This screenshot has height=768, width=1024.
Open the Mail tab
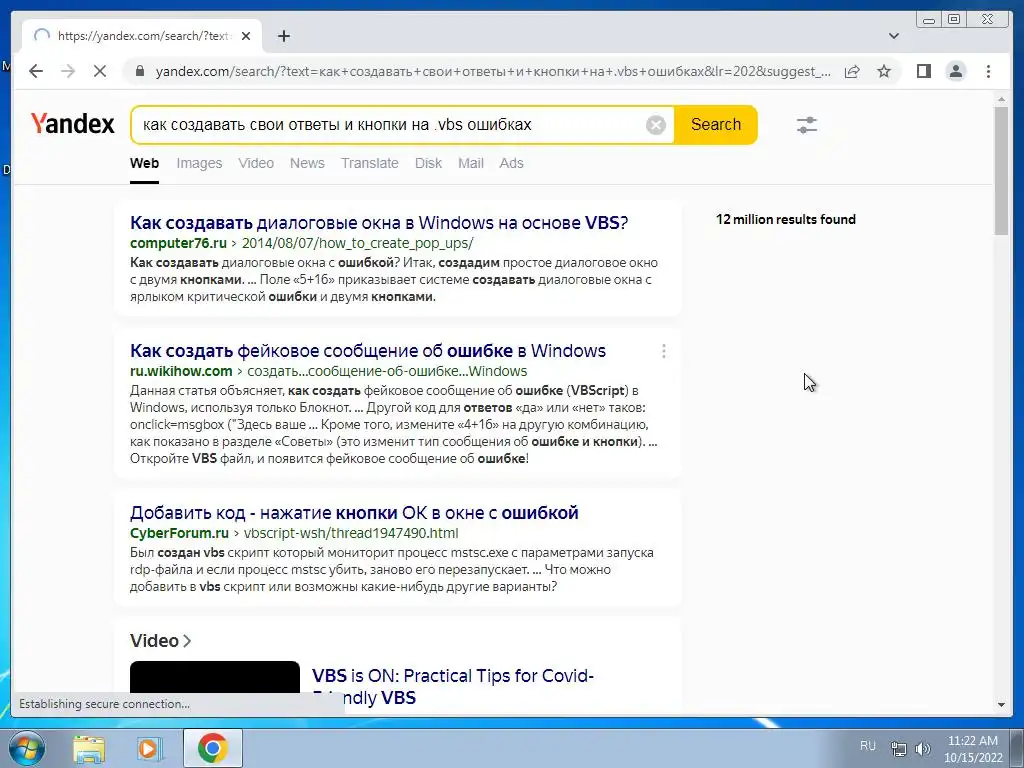click(471, 163)
